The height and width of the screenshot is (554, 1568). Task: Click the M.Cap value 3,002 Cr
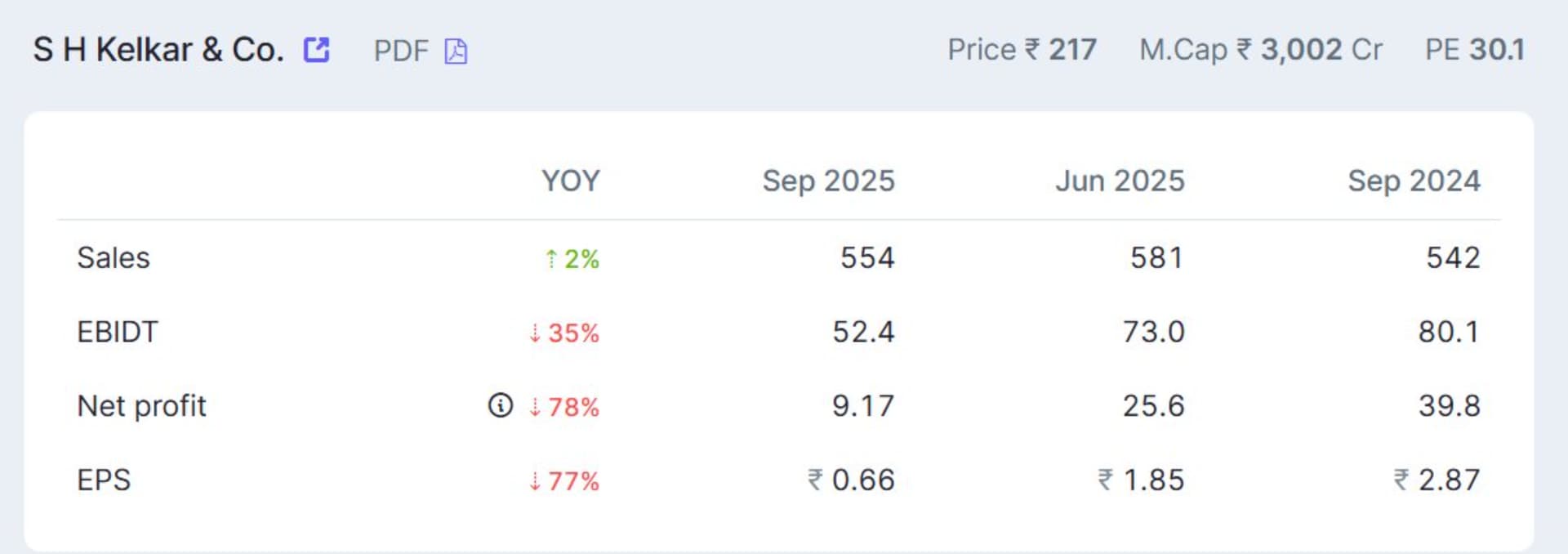point(1321,50)
